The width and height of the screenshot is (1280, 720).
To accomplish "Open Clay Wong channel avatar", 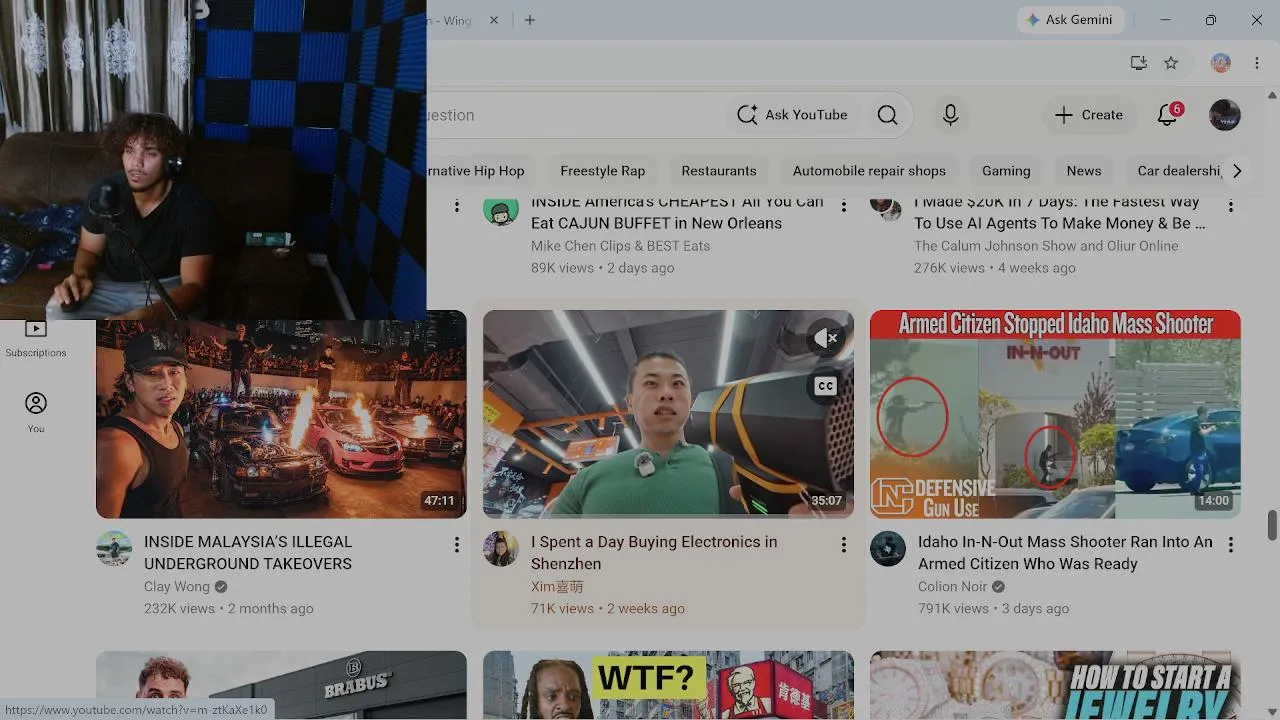I will click(x=114, y=549).
